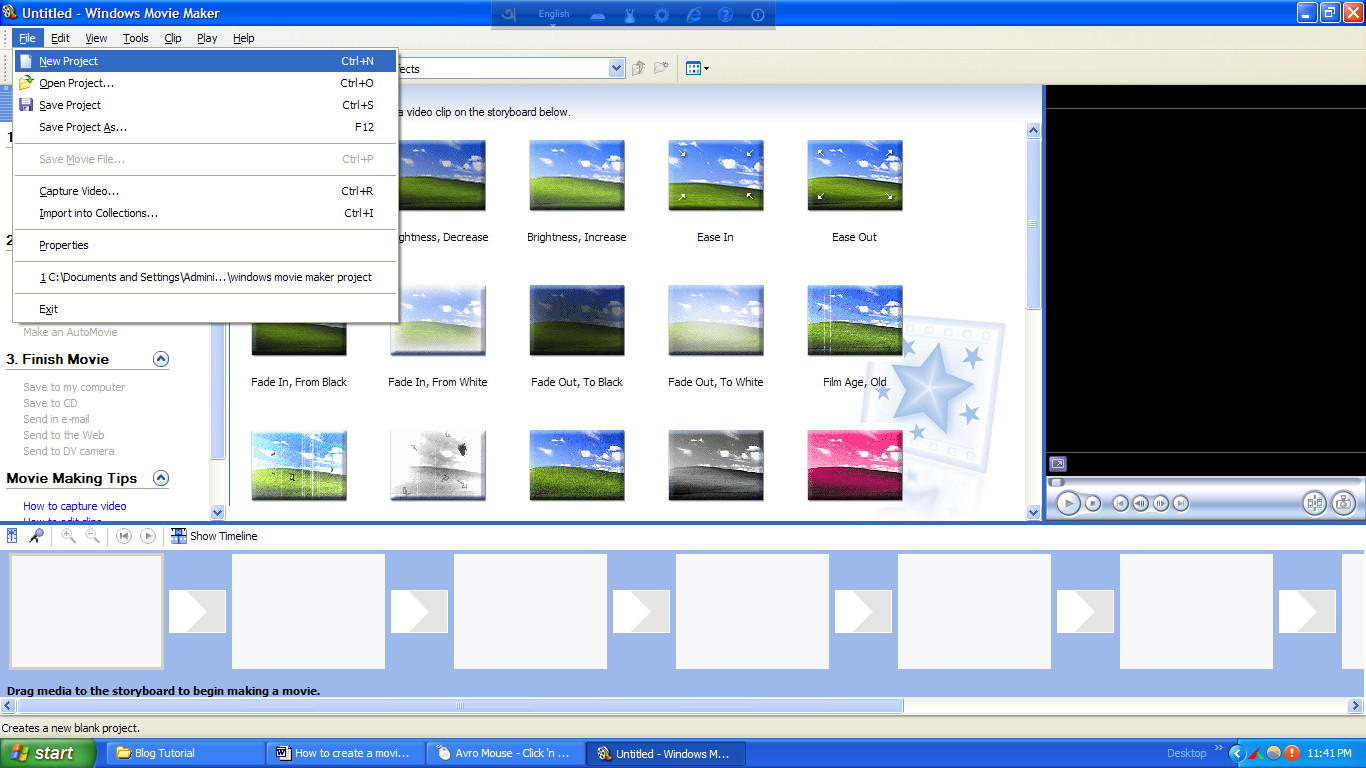Open the View menu
Screen dimensions: 1366x768
[96, 38]
